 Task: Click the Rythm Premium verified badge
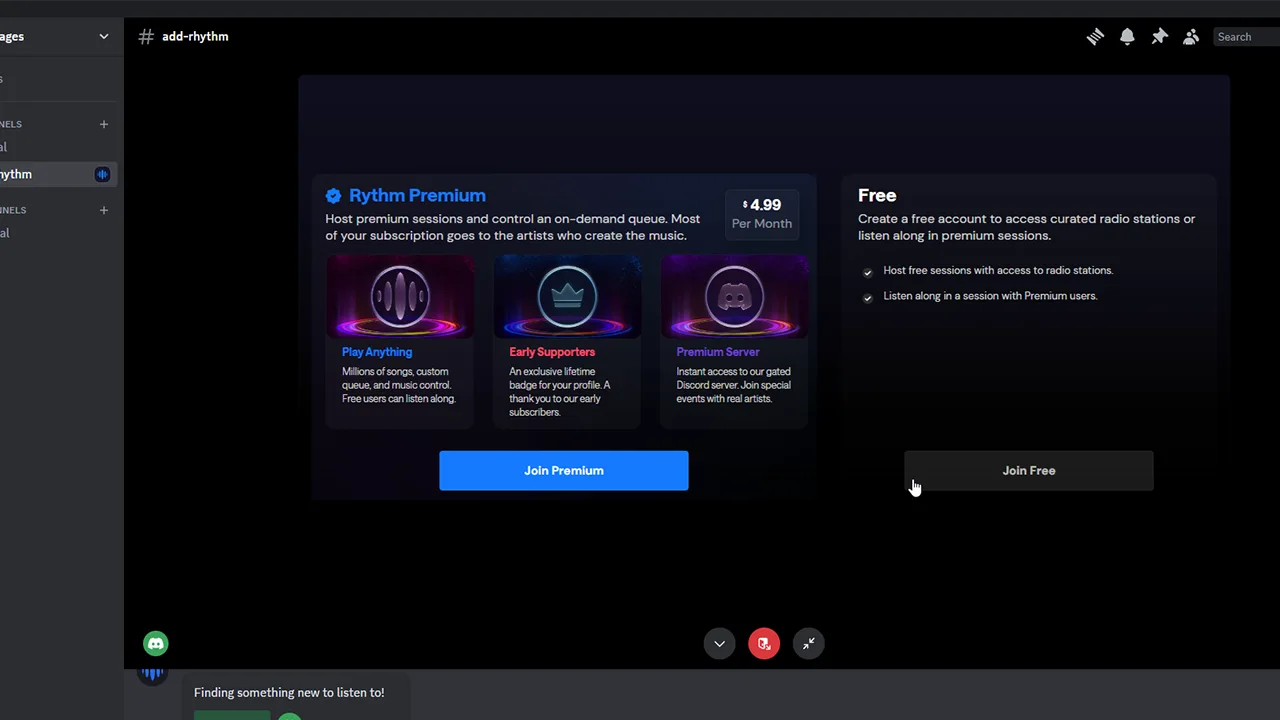click(334, 196)
